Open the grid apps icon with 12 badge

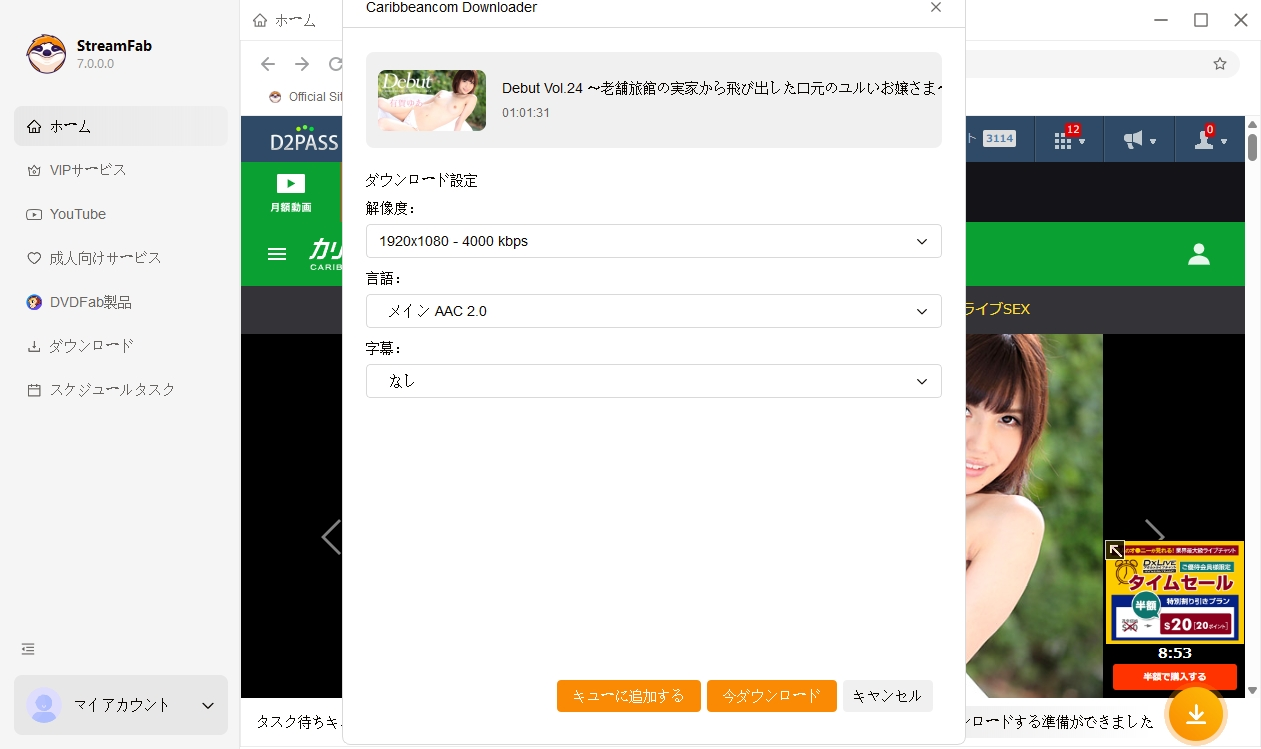click(x=1067, y=140)
